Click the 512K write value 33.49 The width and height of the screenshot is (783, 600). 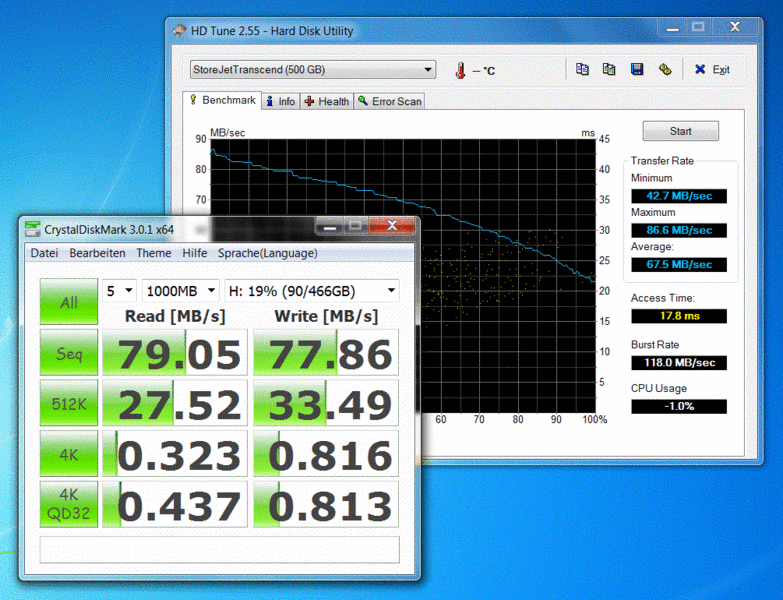[326, 403]
